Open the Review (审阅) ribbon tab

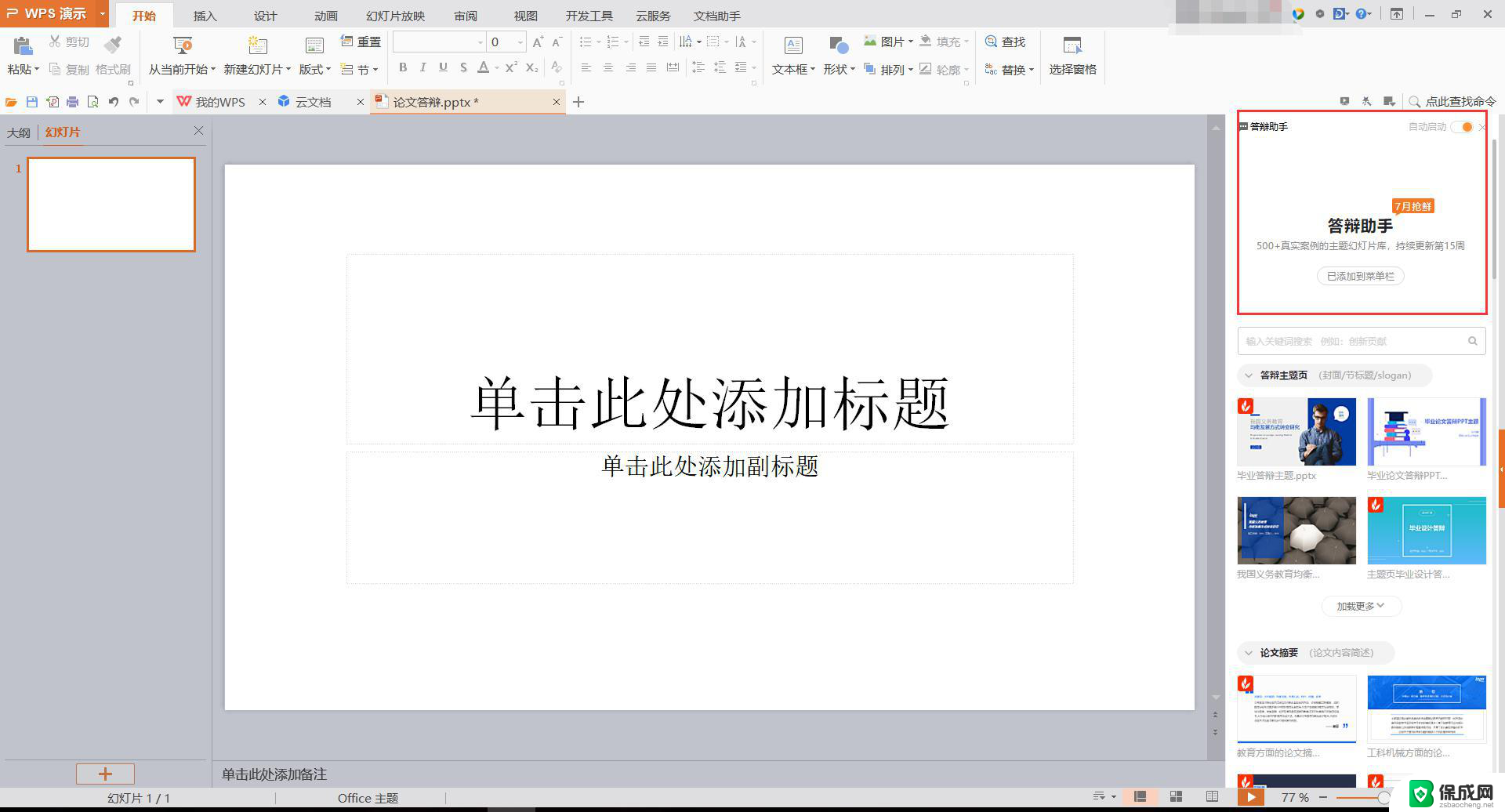465,16
